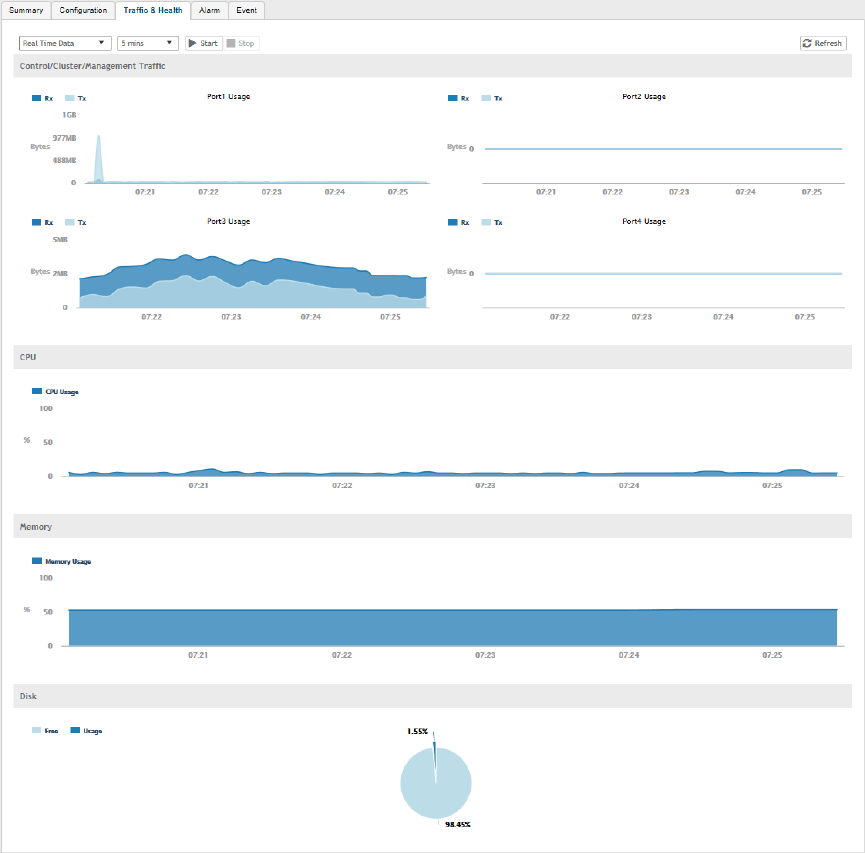The height and width of the screenshot is (853, 865).
Task: Toggle Rx legend swatch in Port1 Usage chart
Action: (x=36, y=98)
